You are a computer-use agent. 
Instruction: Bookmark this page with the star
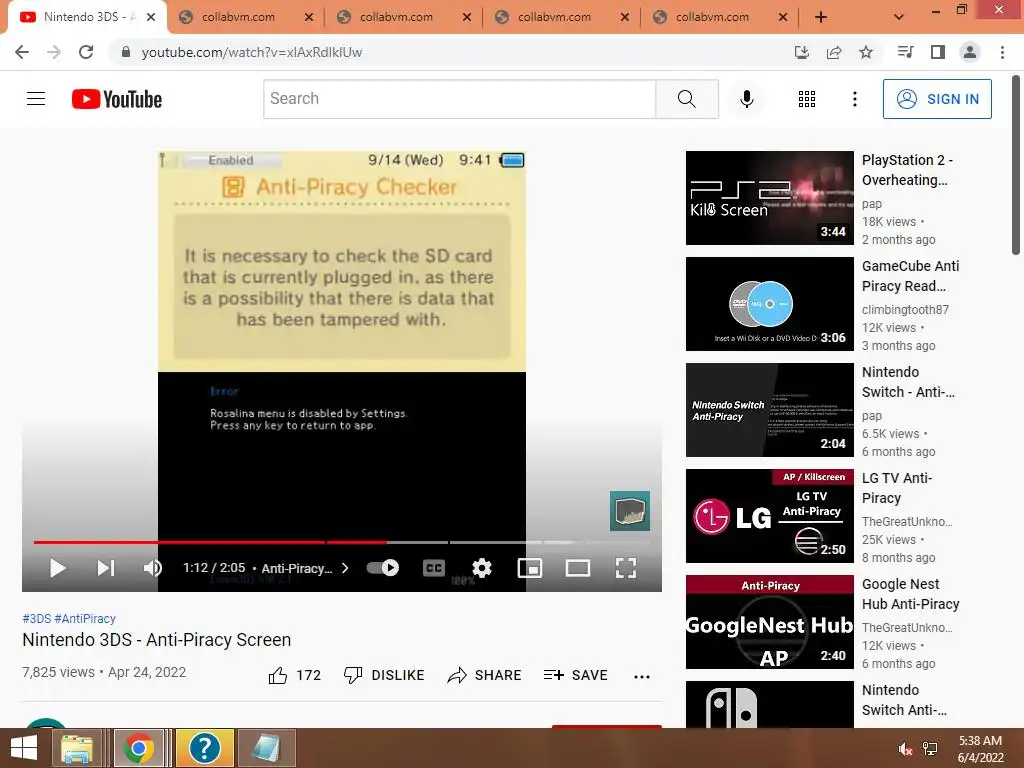tap(866, 52)
